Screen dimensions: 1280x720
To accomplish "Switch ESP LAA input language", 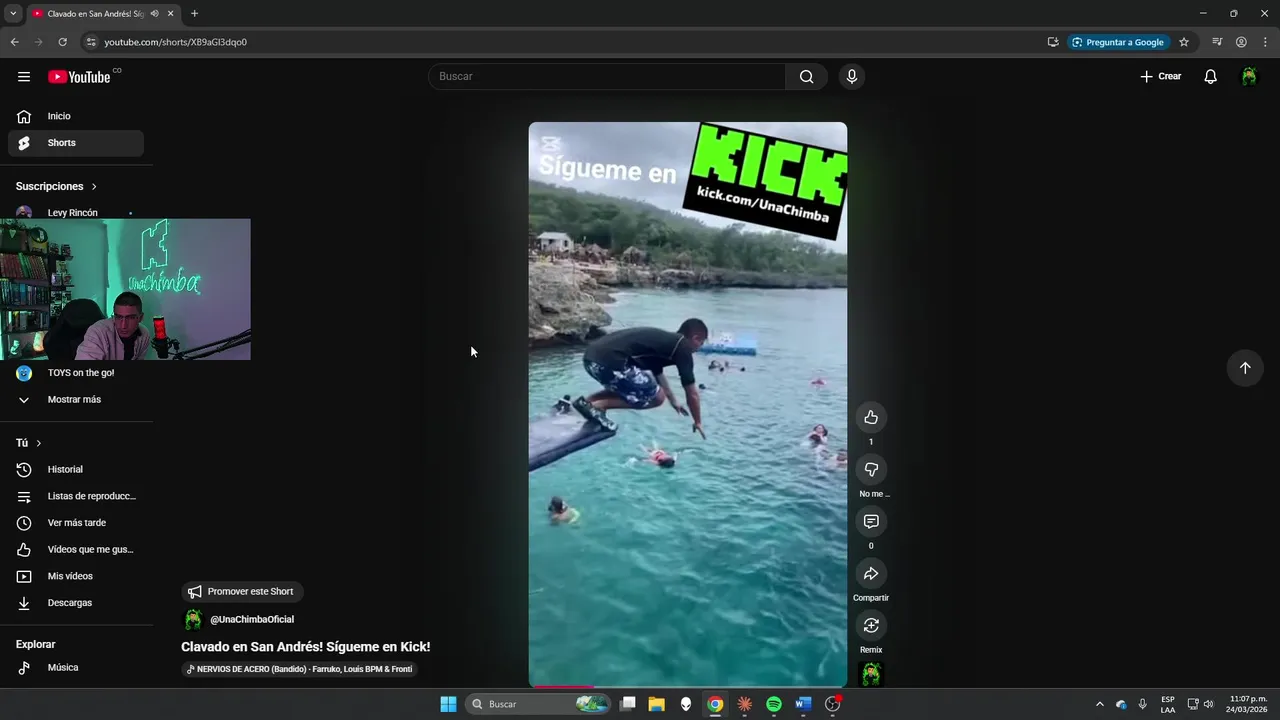I will tap(1168, 704).
